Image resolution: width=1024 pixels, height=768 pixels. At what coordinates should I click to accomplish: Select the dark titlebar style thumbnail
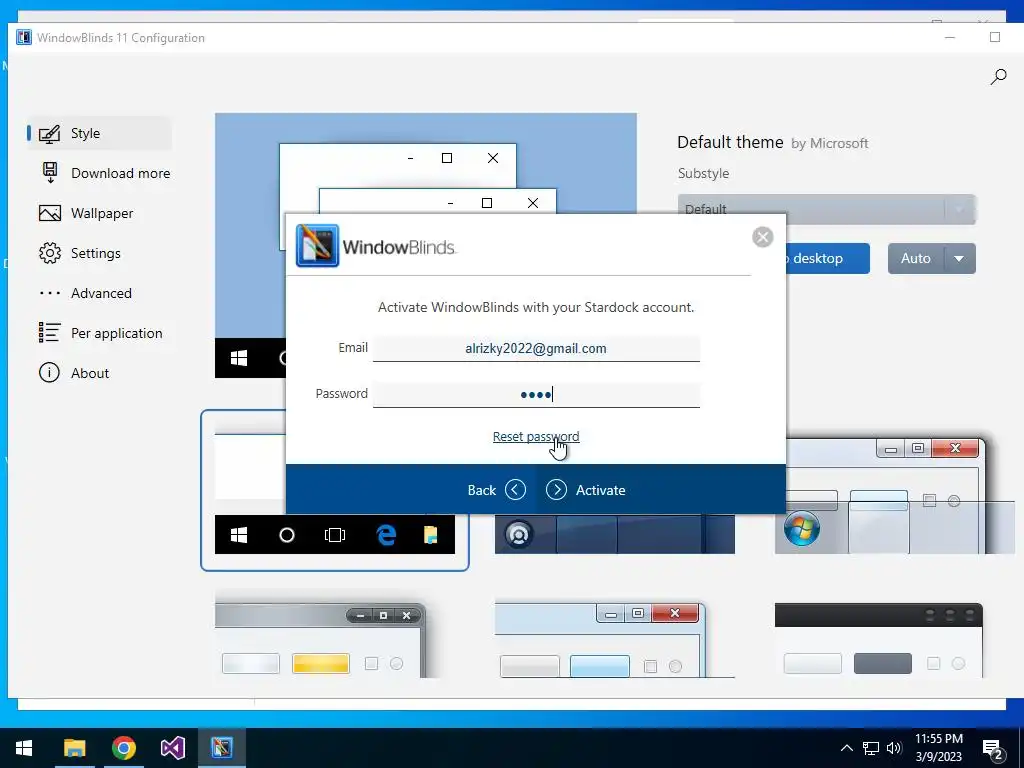[x=879, y=641]
